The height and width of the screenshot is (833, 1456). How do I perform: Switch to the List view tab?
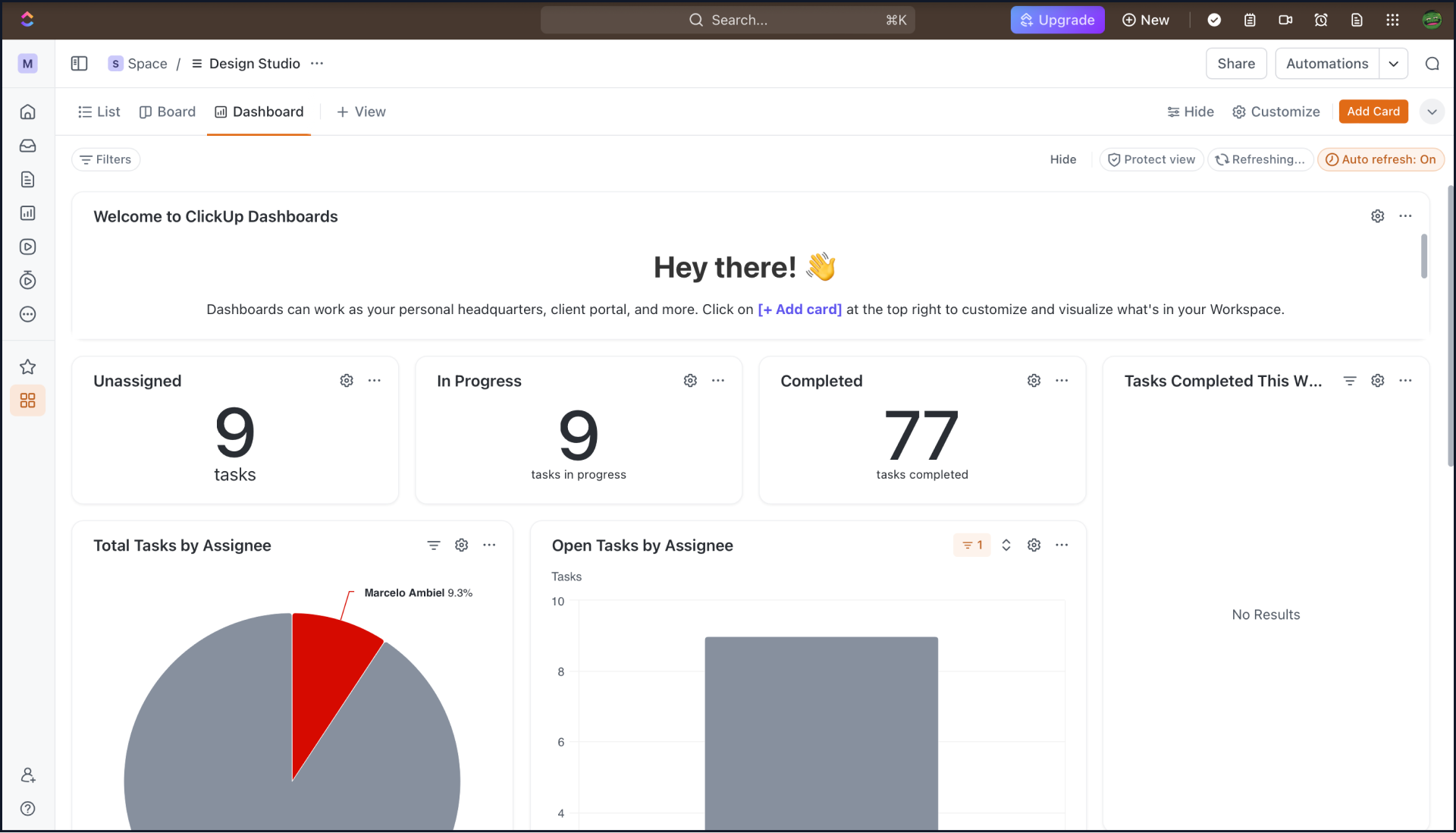(99, 112)
